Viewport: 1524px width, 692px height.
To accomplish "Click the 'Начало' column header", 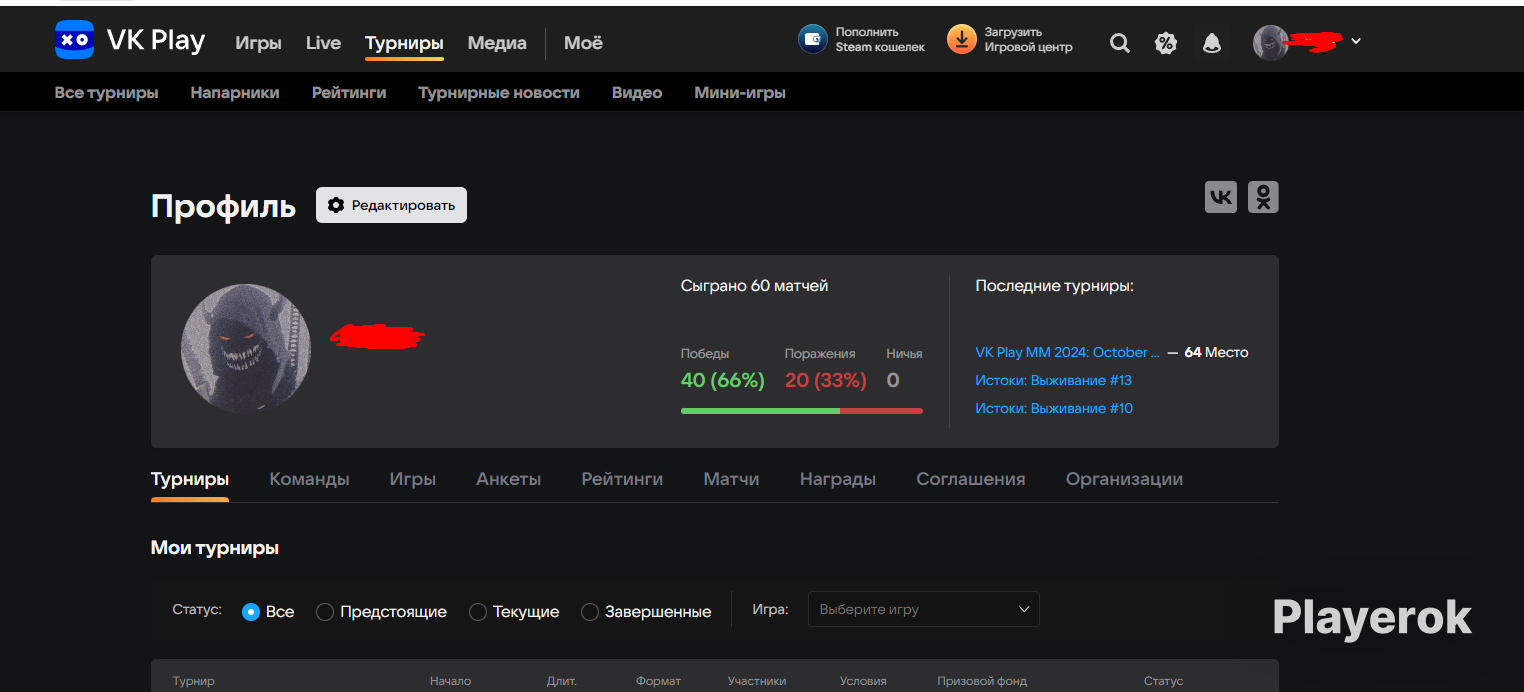I will tap(450, 681).
